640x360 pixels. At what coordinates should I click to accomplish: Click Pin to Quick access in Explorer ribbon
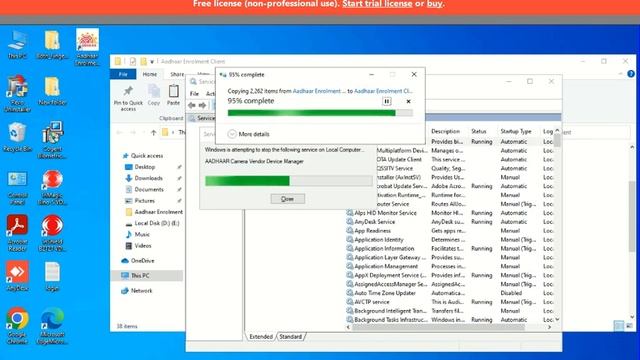[128, 98]
